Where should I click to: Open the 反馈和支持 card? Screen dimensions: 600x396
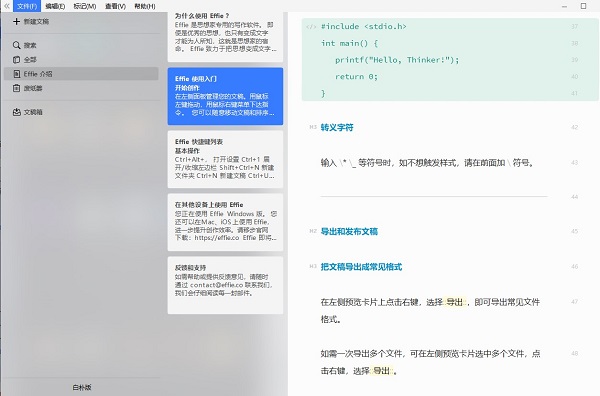tap(225, 285)
